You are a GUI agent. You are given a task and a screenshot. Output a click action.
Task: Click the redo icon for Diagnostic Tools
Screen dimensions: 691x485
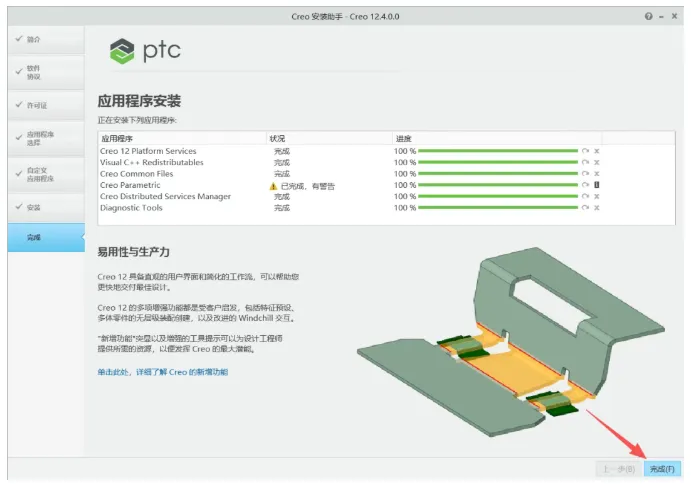(x=585, y=208)
